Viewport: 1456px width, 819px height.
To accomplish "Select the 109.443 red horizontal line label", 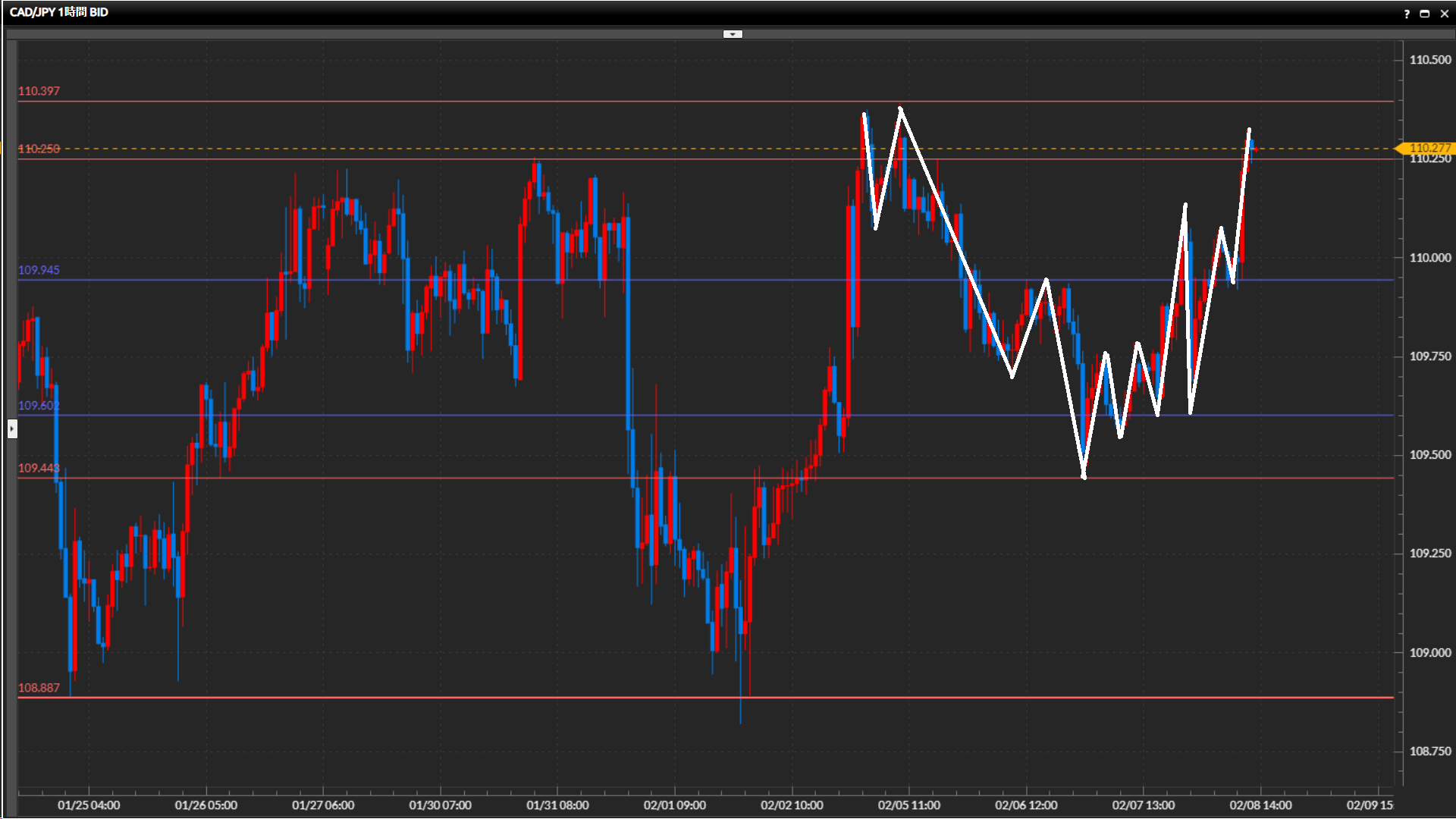I will click(39, 468).
